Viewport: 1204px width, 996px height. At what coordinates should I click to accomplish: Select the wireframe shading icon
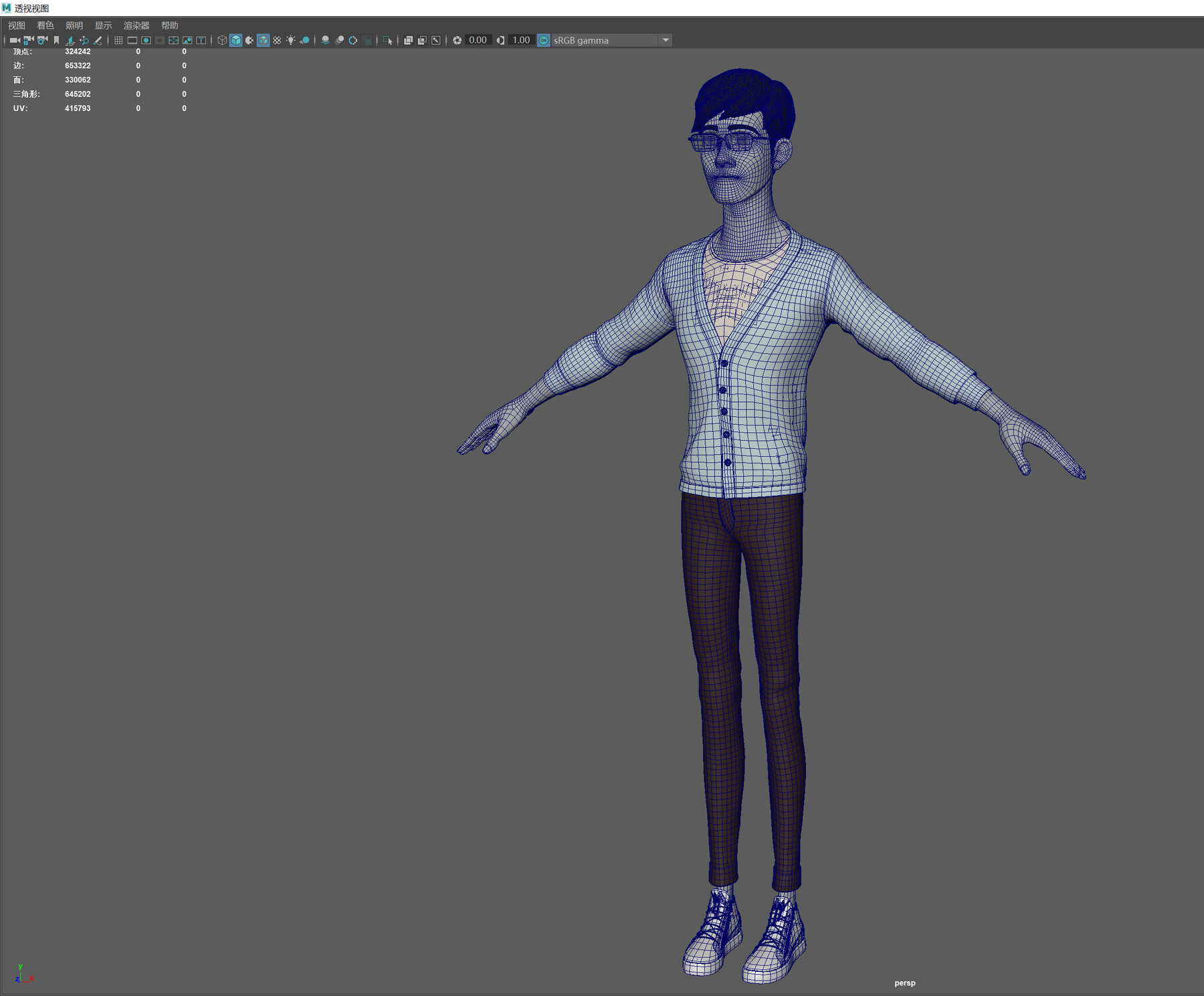[x=221, y=40]
